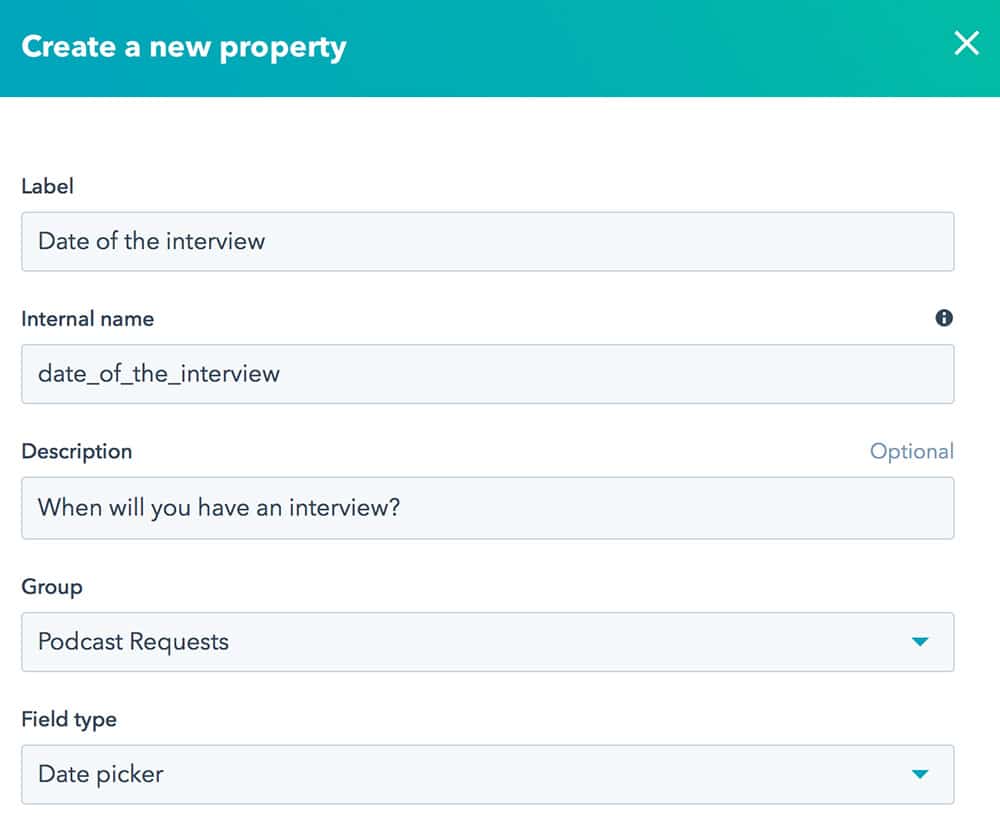Viewport: 1000px width, 834px height.
Task: Select the date_of_the_interview internal name text
Action: [157, 373]
